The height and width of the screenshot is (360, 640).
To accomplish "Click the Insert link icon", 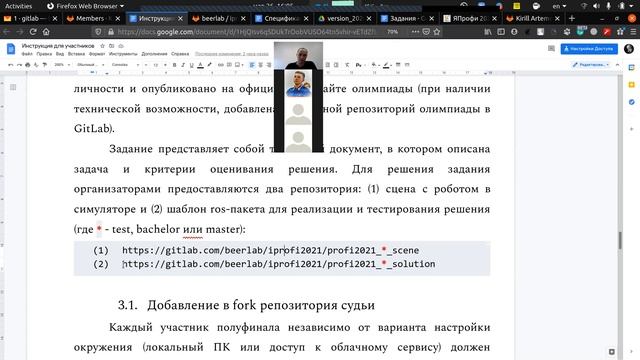I will pyautogui.click(x=220, y=65).
